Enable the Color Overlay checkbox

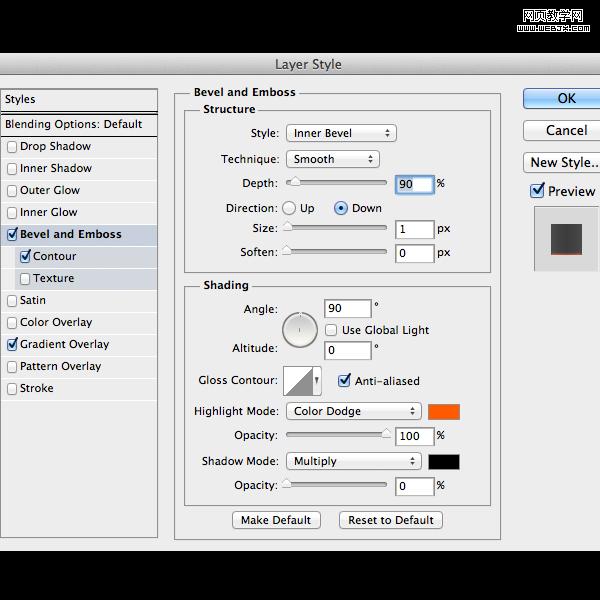point(12,323)
